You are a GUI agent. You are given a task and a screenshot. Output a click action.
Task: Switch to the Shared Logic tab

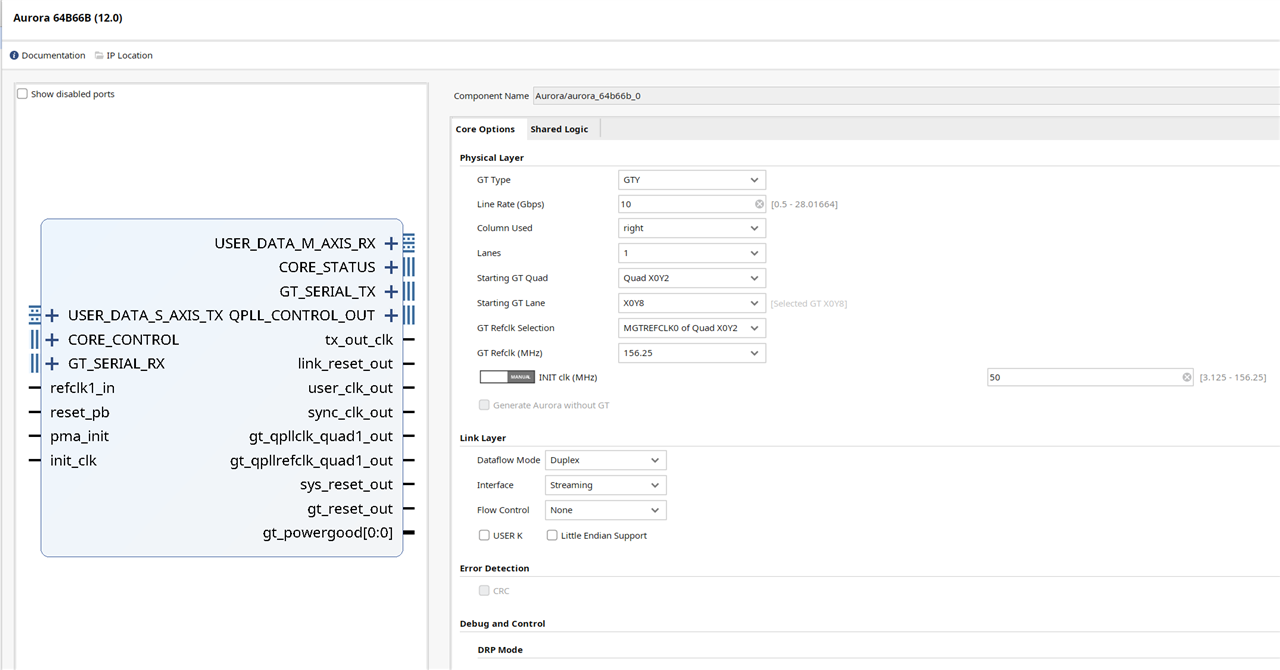[x=559, y=129]
